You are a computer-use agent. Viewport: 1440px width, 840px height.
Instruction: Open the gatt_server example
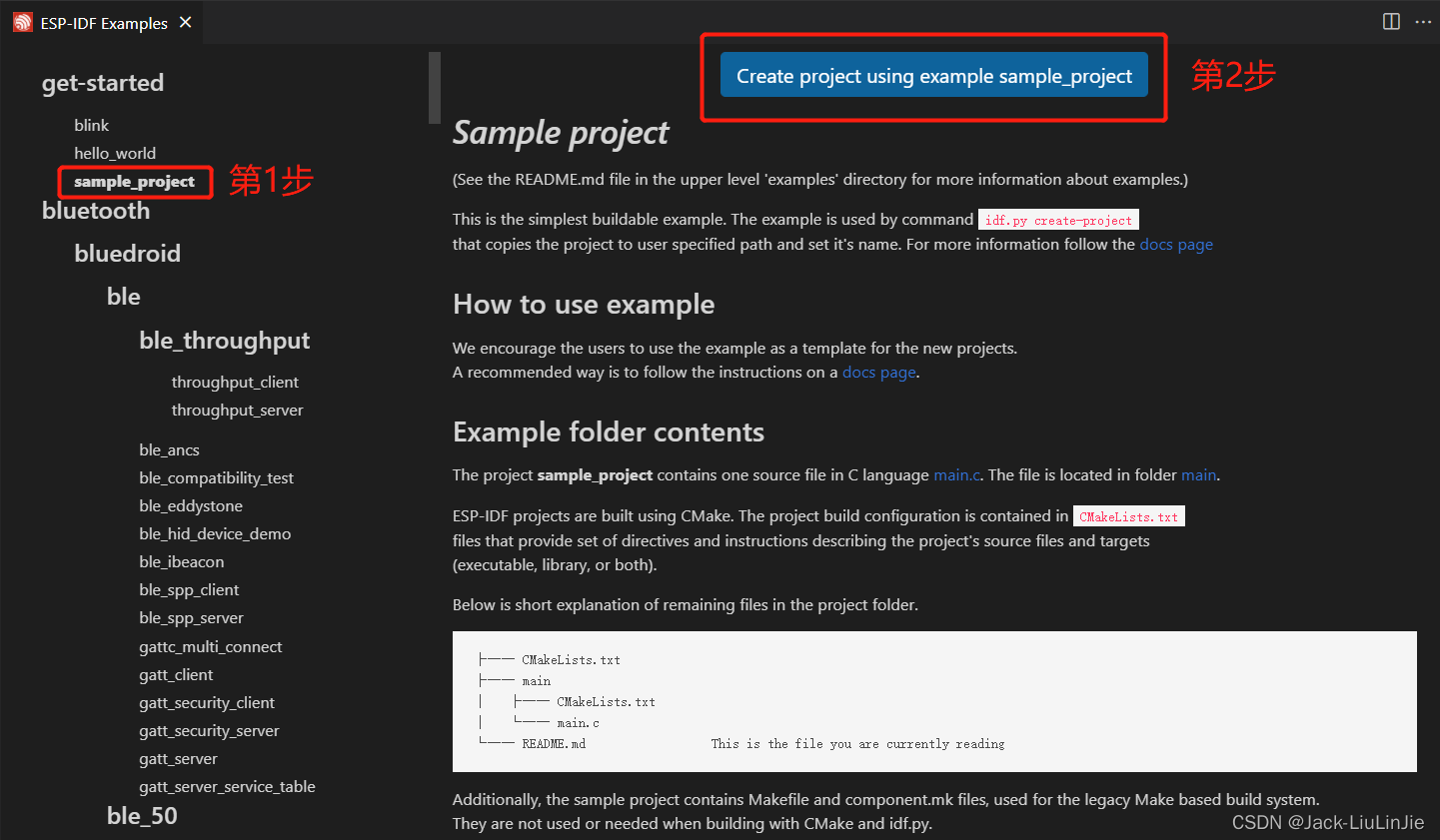click(x=178, y=758)
